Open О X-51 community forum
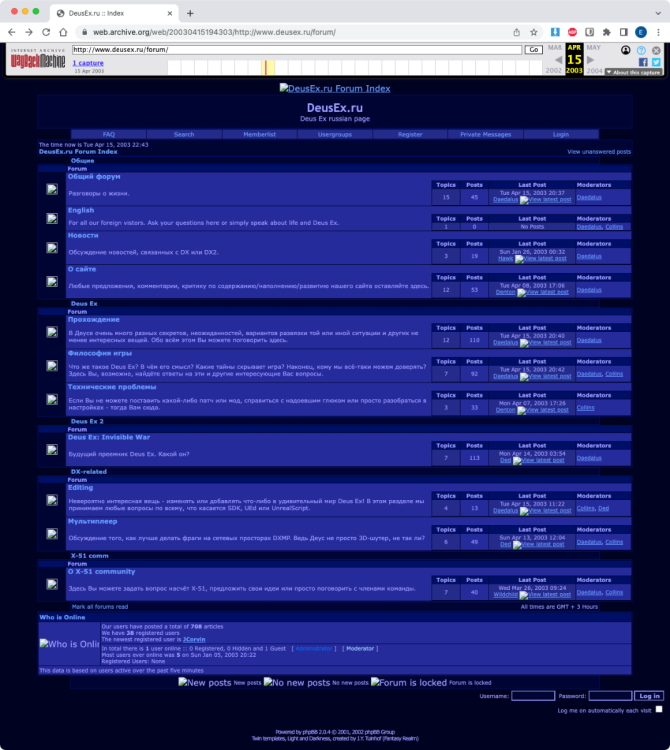This screenshot has height=750, width=670. coord(101,572)
